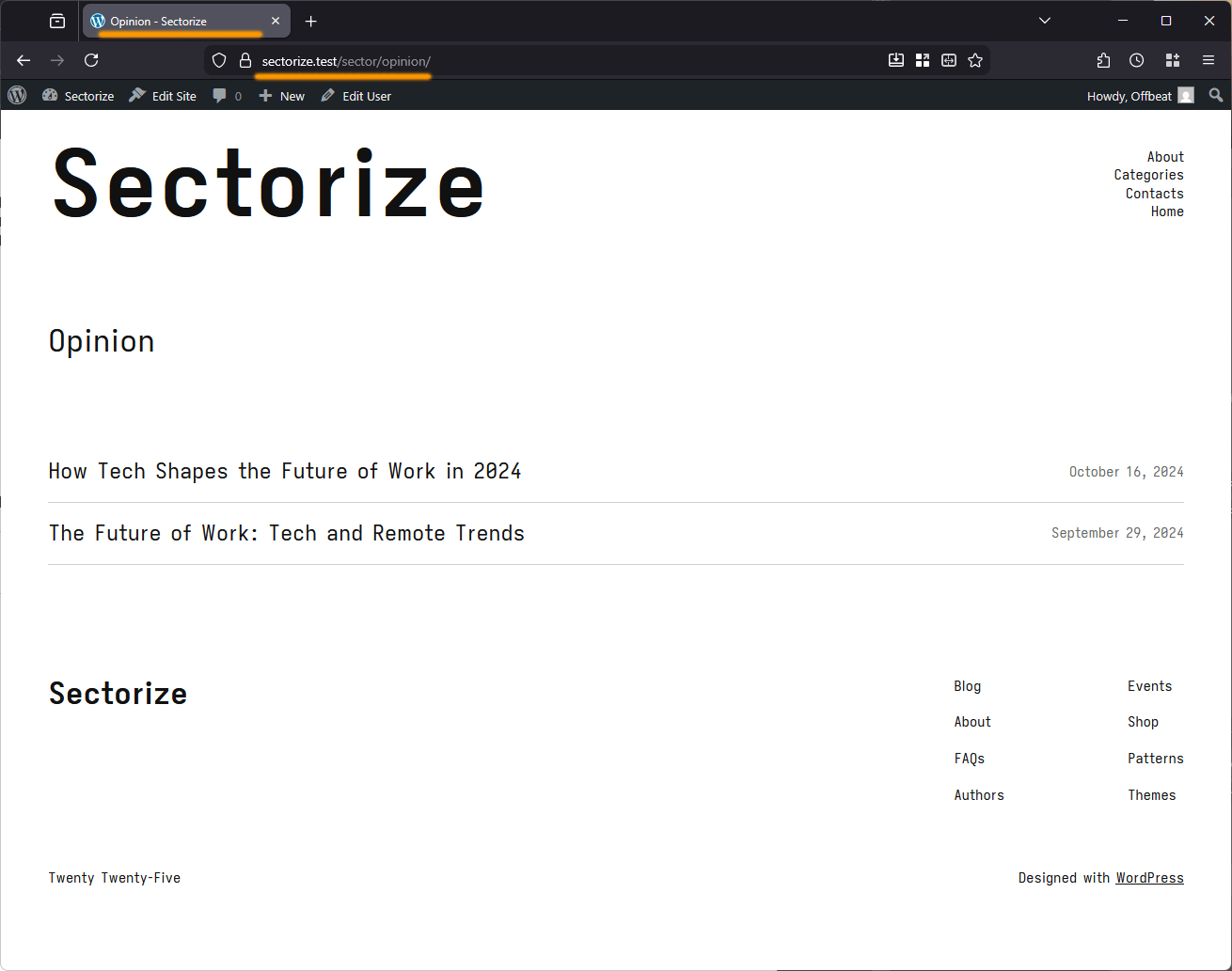Image resolution: width=1232 pixels, height=971 pixels.
Task: Open the post about Tech and Remote Trends
Action: [287, 532]
